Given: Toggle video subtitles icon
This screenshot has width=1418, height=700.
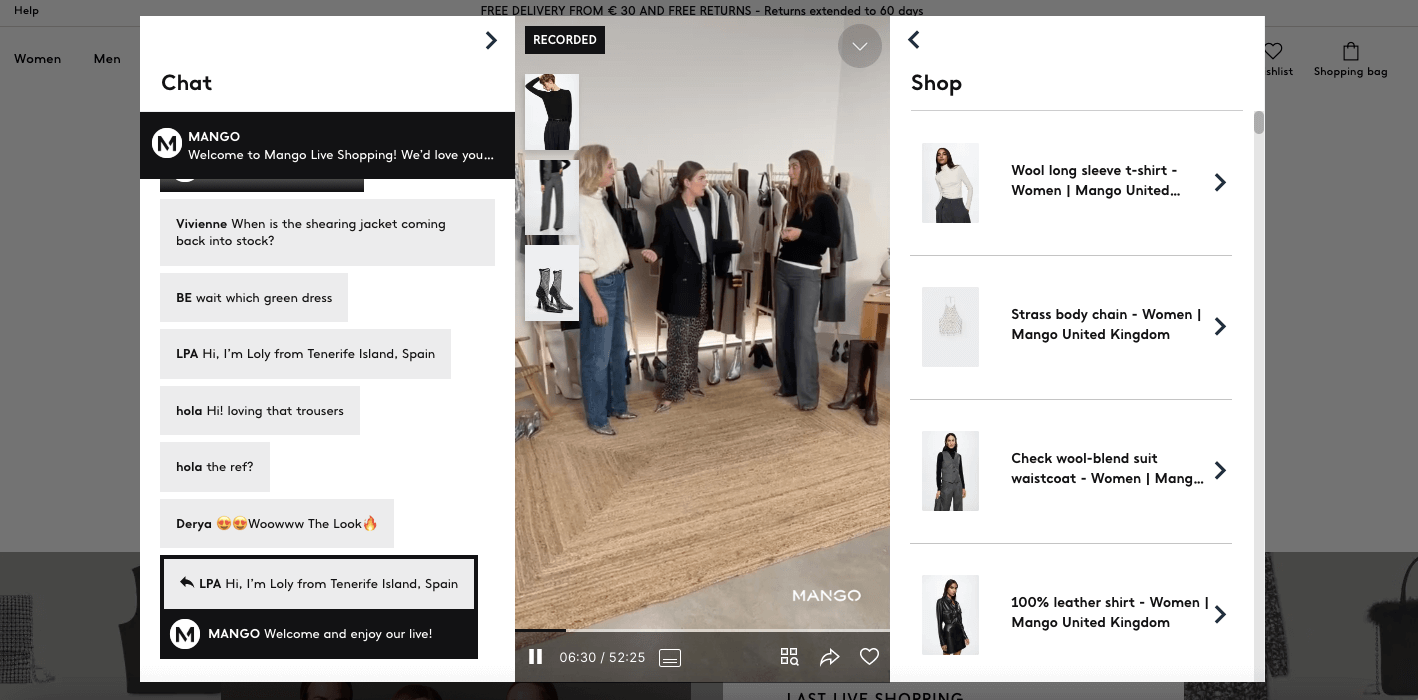Looking at the screenshot, I should (x=670, y=657).
